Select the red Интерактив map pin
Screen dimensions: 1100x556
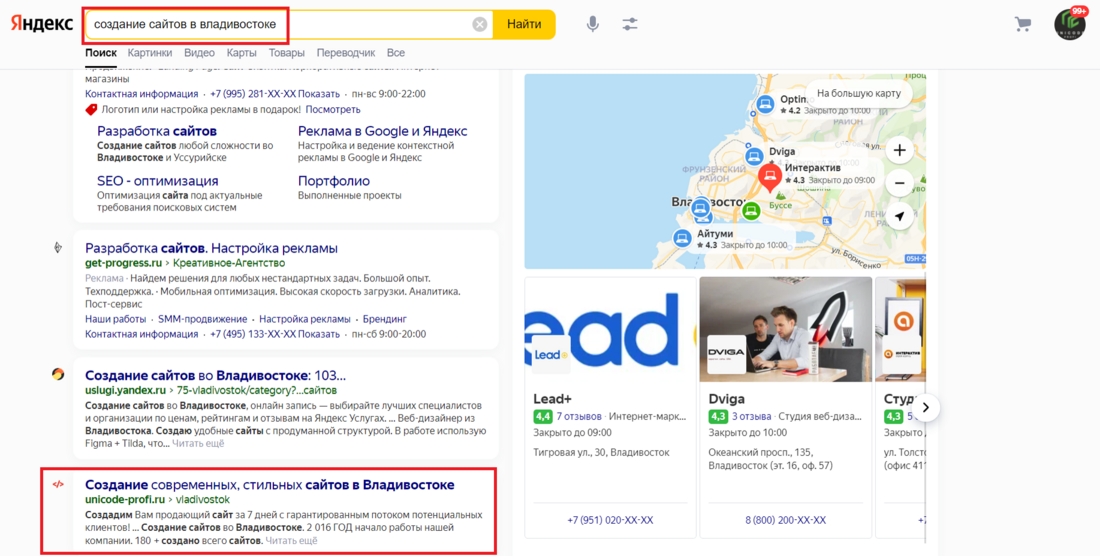pos(770,177)
